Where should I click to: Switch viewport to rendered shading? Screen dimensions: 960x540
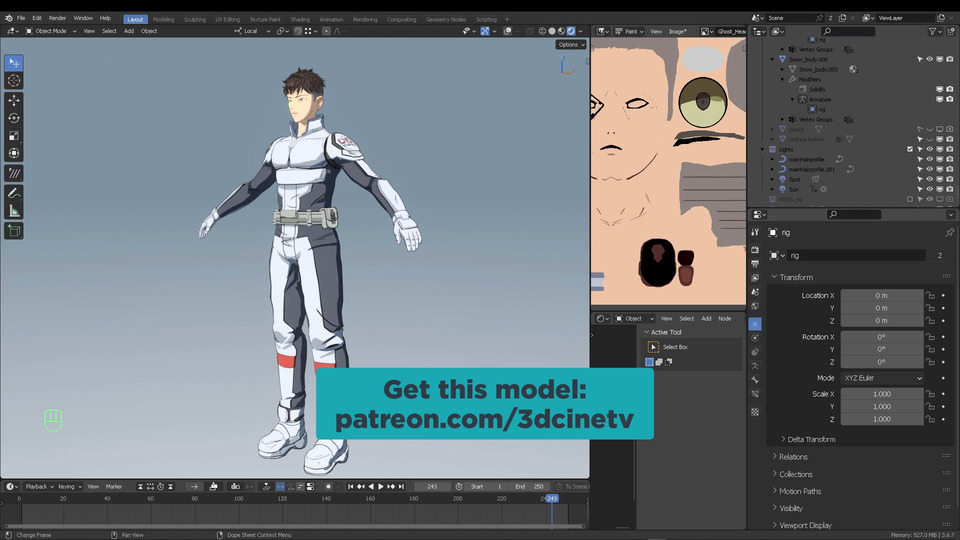point(571,31)
